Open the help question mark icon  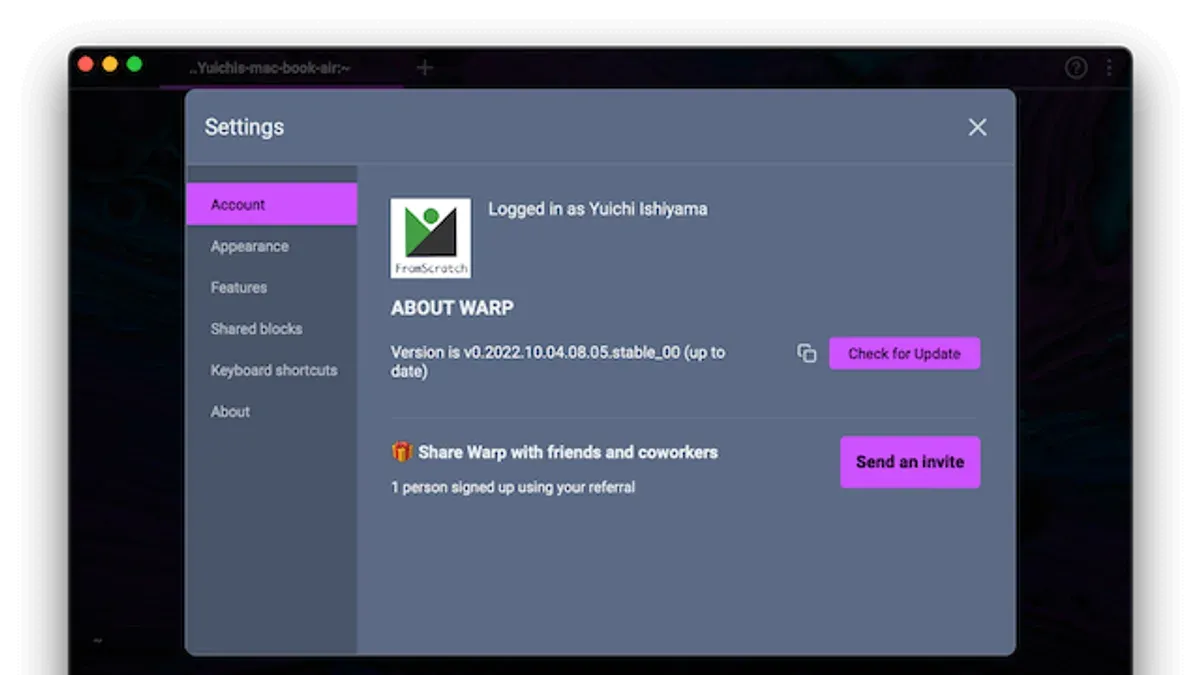click(1076, 68)
